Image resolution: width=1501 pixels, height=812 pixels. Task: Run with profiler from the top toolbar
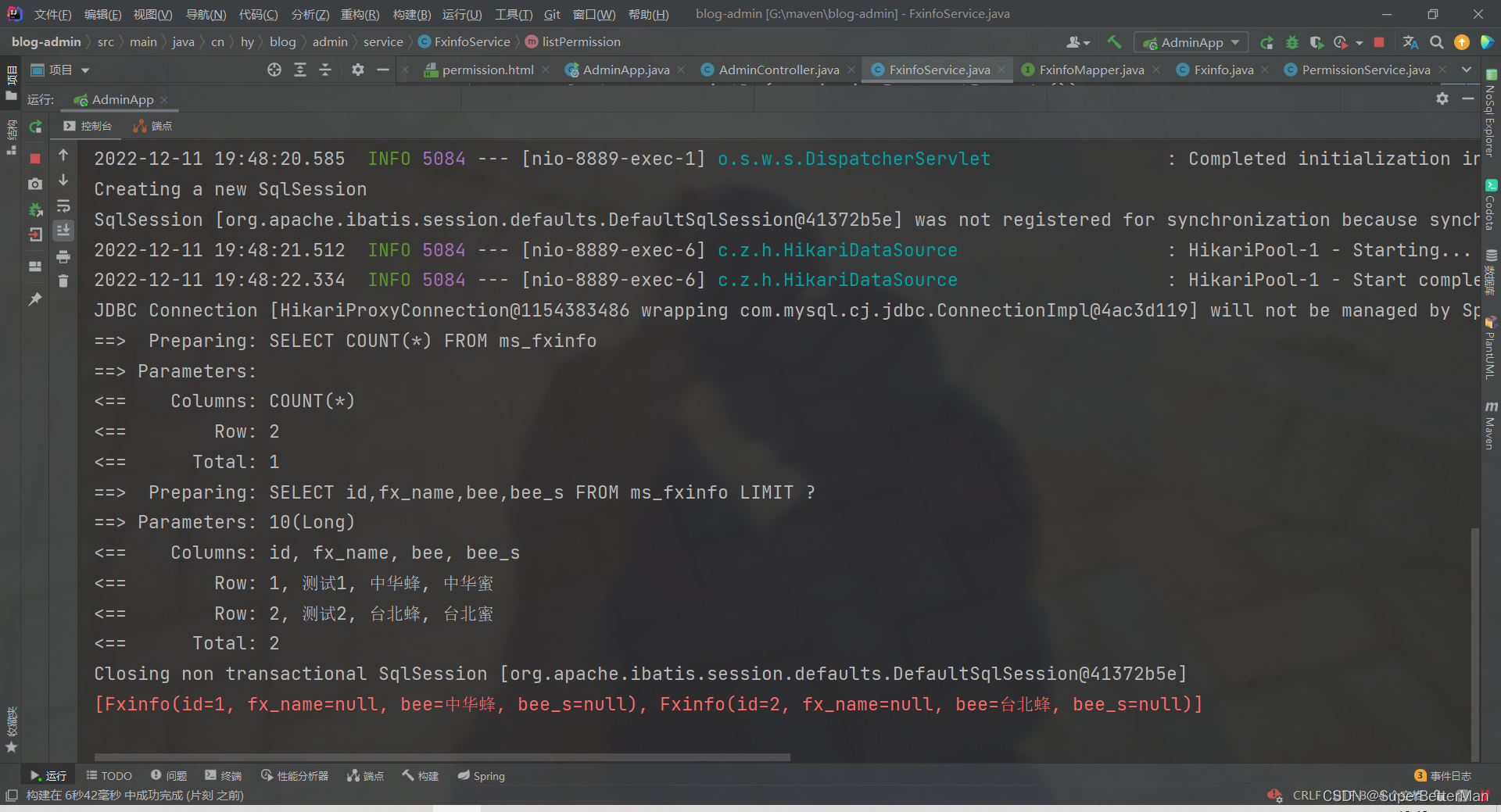tap(1341, 42)
